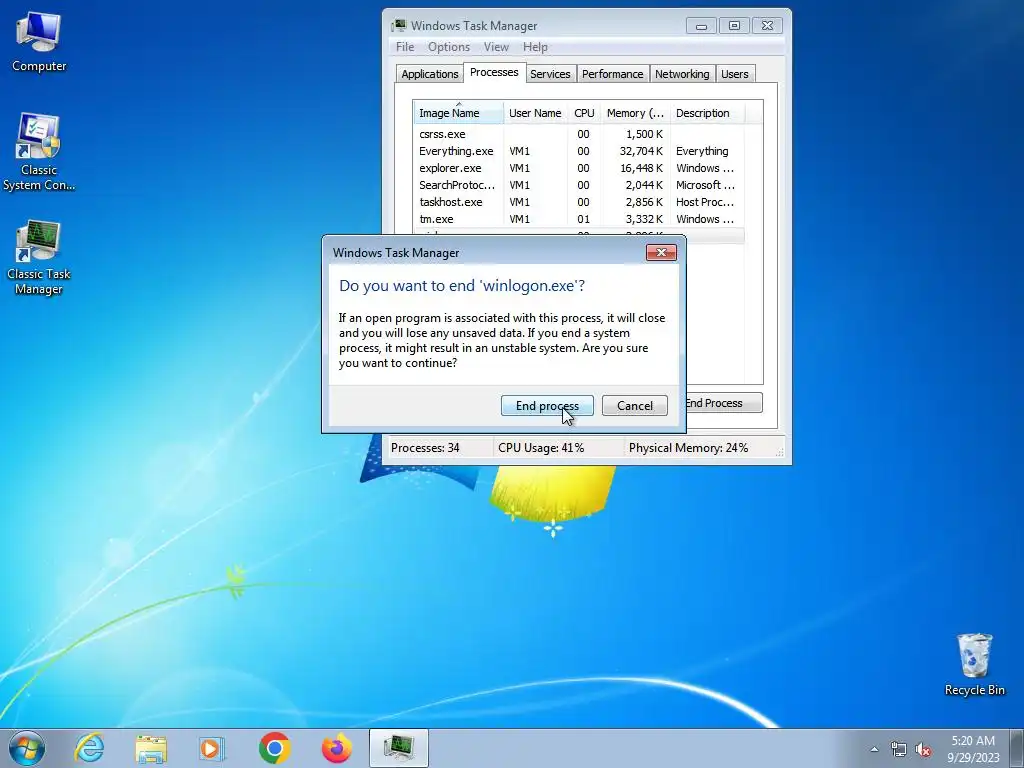Switch to the Networking tab
The height and width of the screenshot is (768, 1024).
click(x=682, y=74)
